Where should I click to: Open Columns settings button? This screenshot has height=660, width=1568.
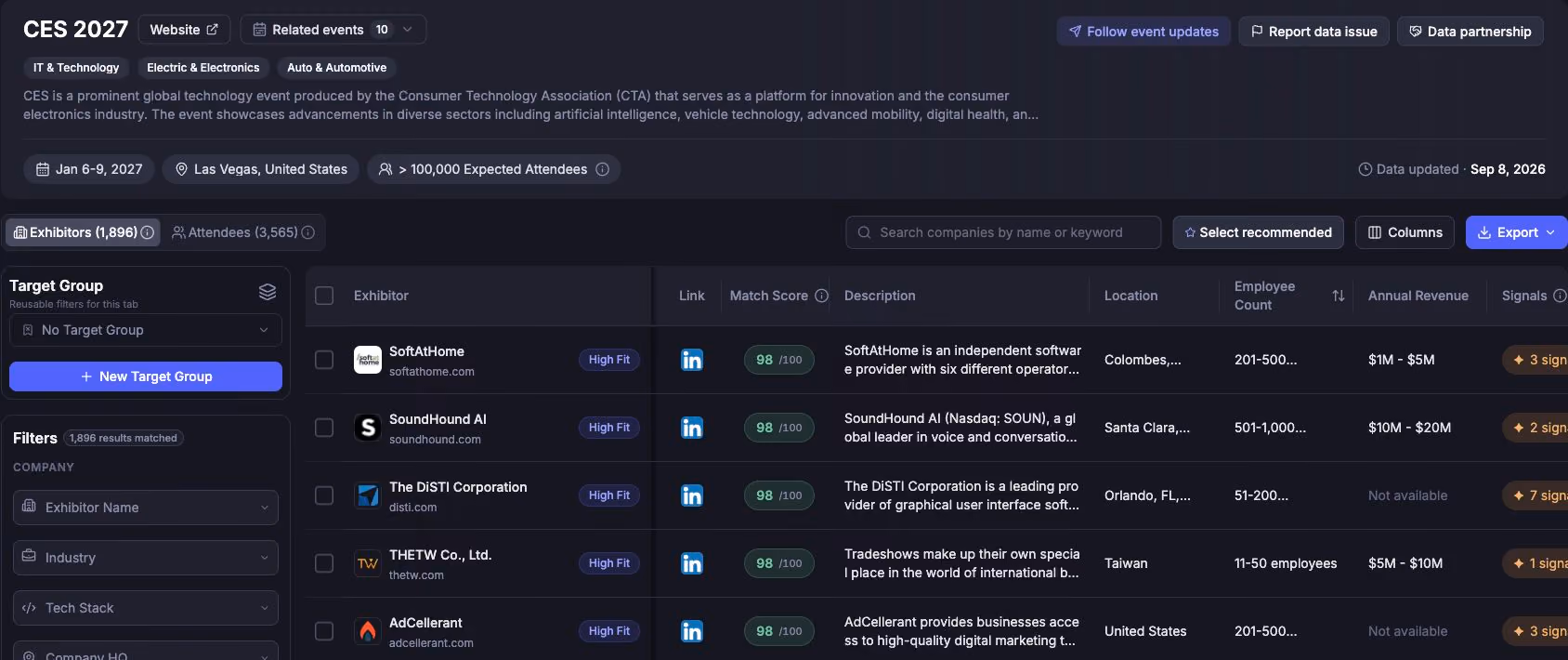1405,232
